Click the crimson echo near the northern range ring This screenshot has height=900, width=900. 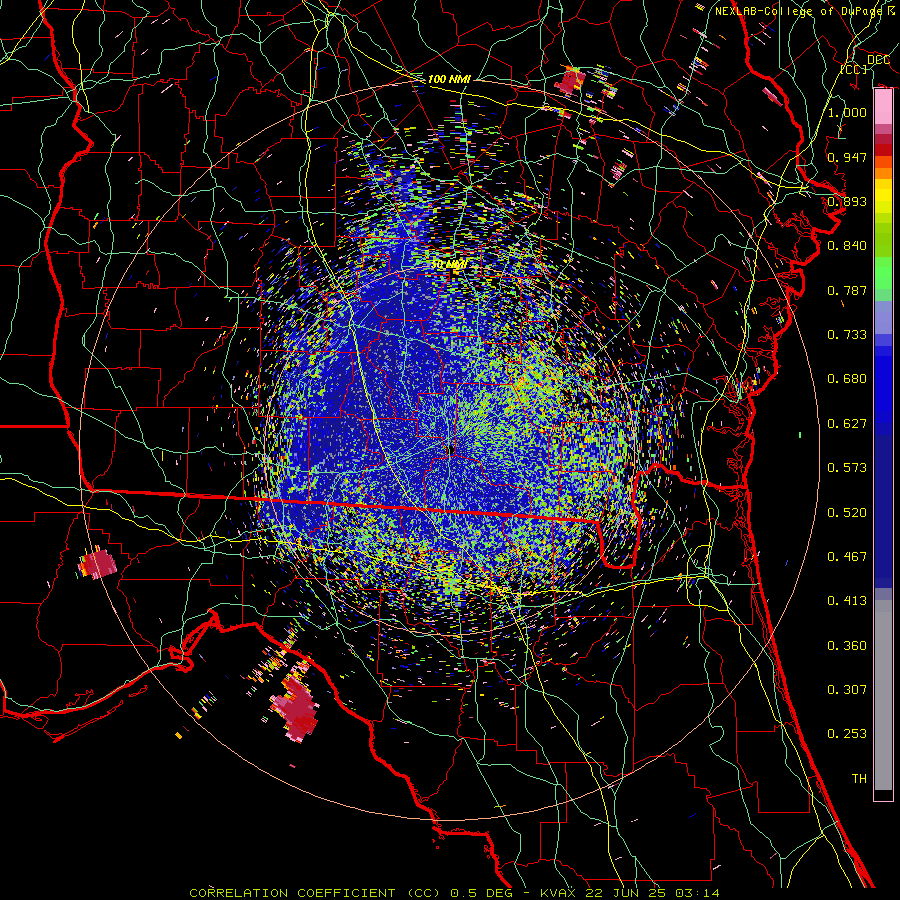point(571,82)
